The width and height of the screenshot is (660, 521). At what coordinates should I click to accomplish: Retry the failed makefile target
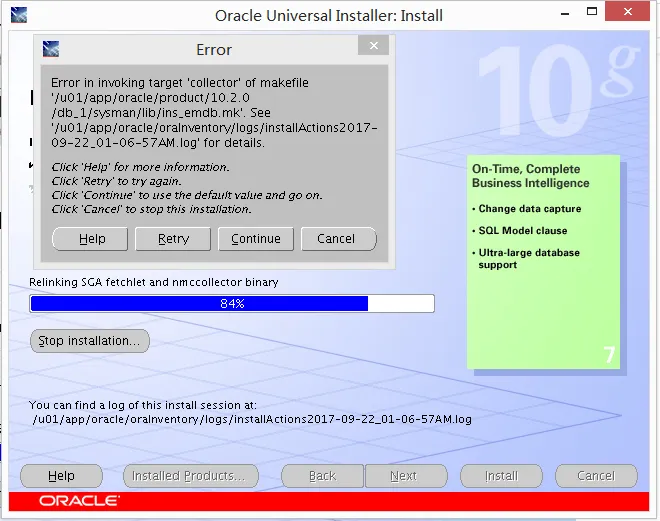(173, 239)
